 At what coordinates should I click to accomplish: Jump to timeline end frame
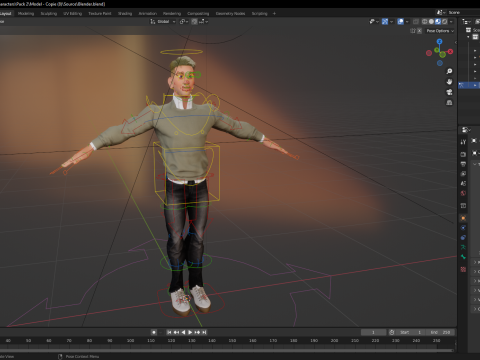(x=204, y=332)
